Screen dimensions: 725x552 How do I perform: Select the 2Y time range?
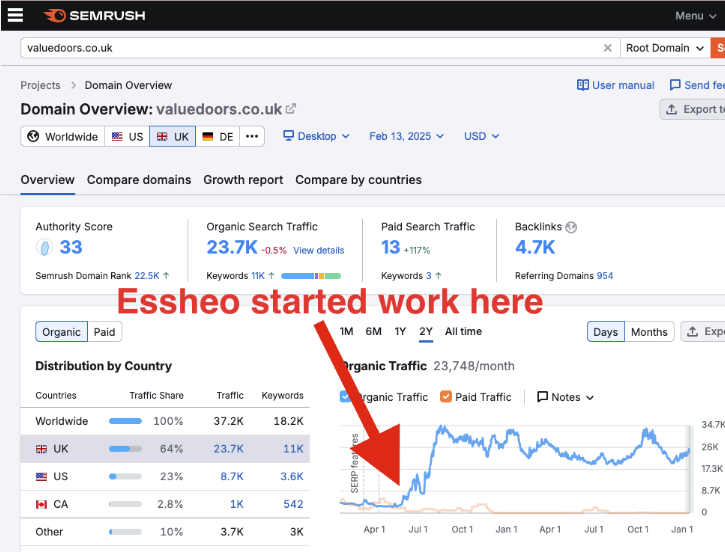point(426,331)
